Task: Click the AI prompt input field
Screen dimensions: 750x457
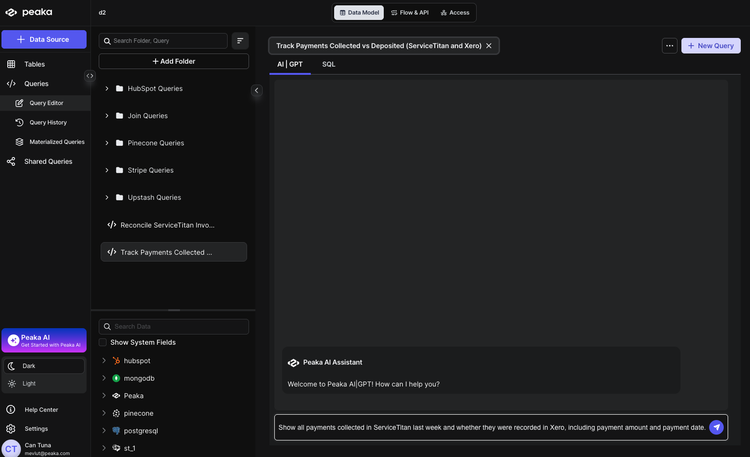Action: click(492, 427)
